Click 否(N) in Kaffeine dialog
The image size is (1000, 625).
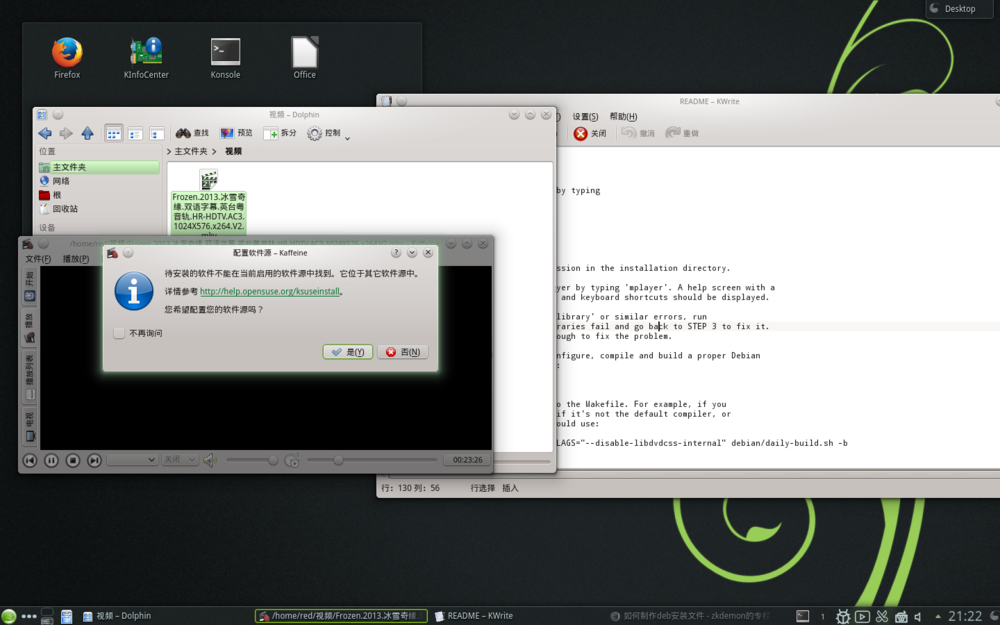pos(403,352)
